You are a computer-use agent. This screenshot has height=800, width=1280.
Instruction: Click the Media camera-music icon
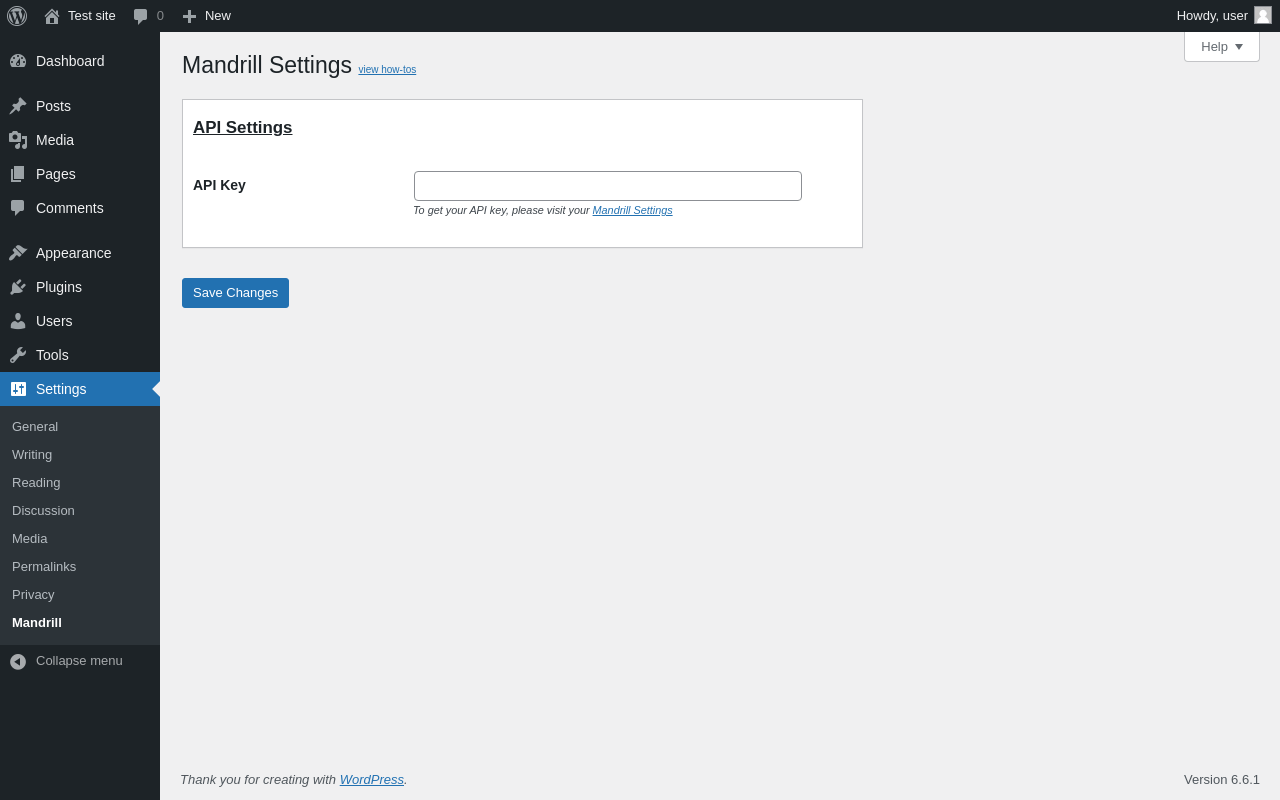point(18,140)
